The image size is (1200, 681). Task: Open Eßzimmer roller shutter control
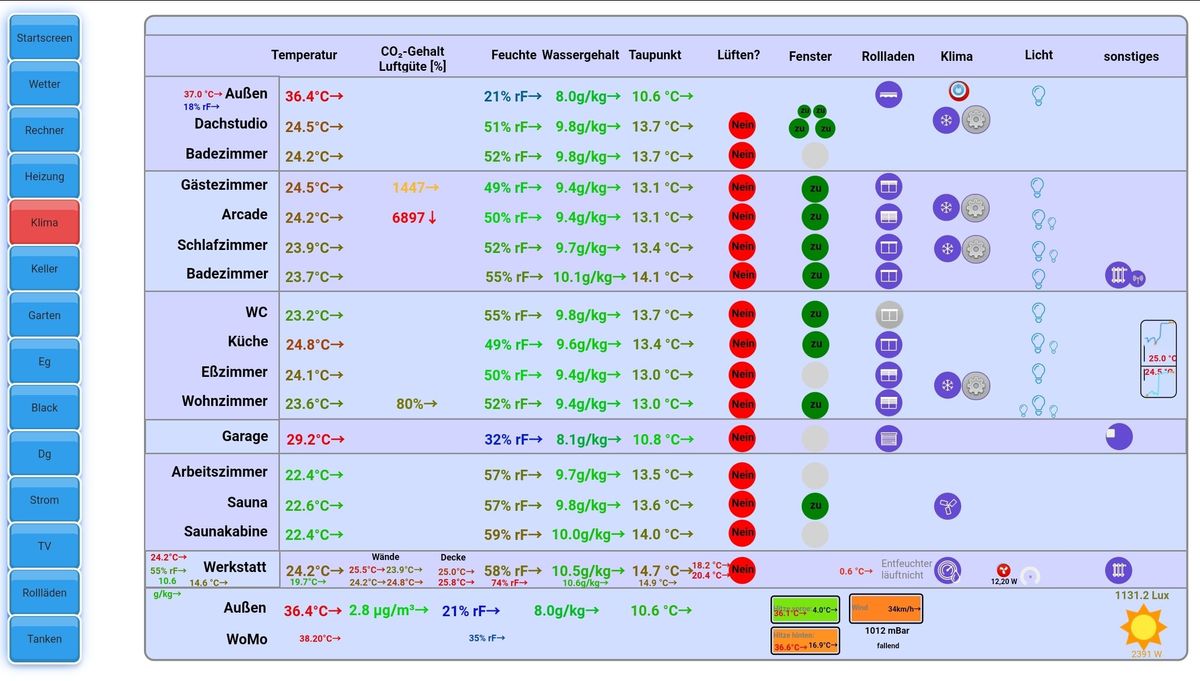(x=888, y=375)
